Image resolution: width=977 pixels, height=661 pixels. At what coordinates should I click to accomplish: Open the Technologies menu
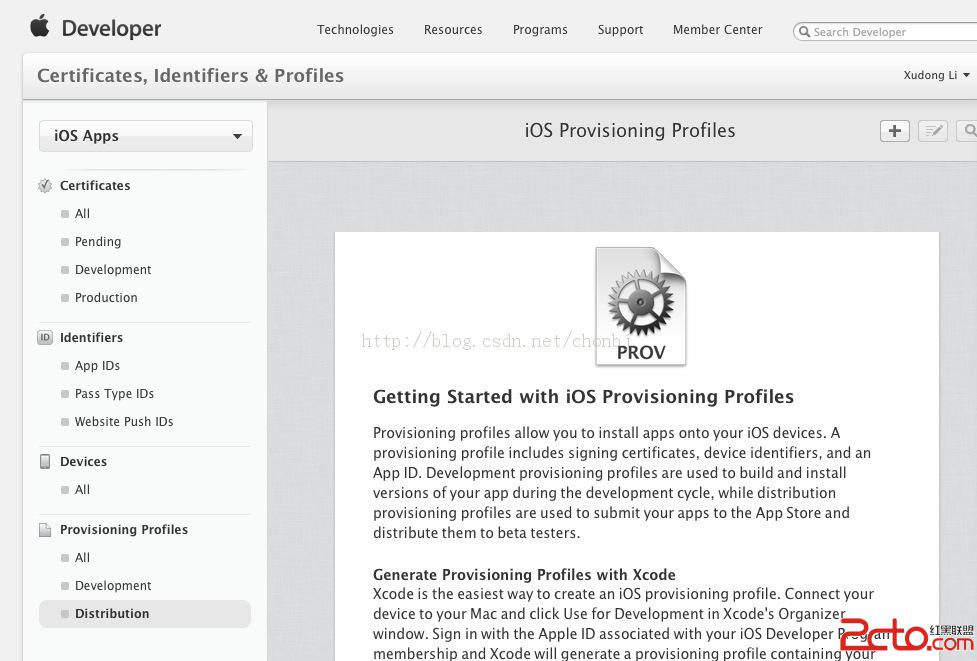tap(355, 30)
